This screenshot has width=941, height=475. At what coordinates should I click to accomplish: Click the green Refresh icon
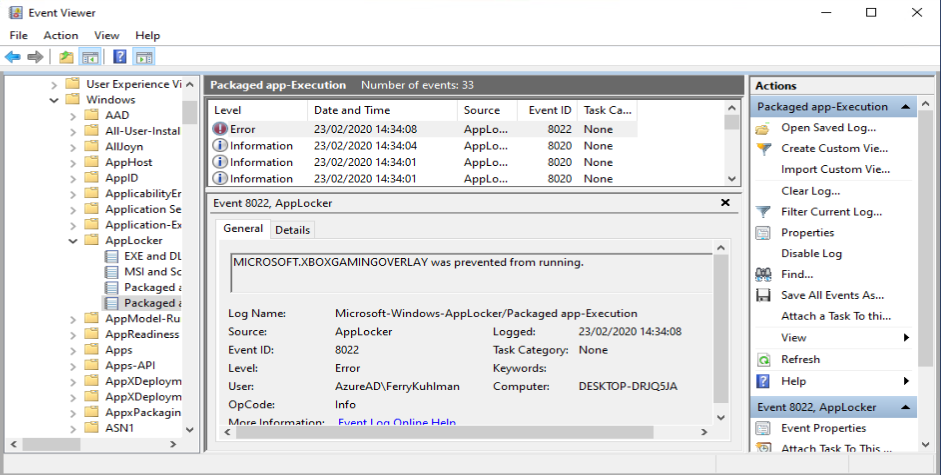click(x=763, y=360)
